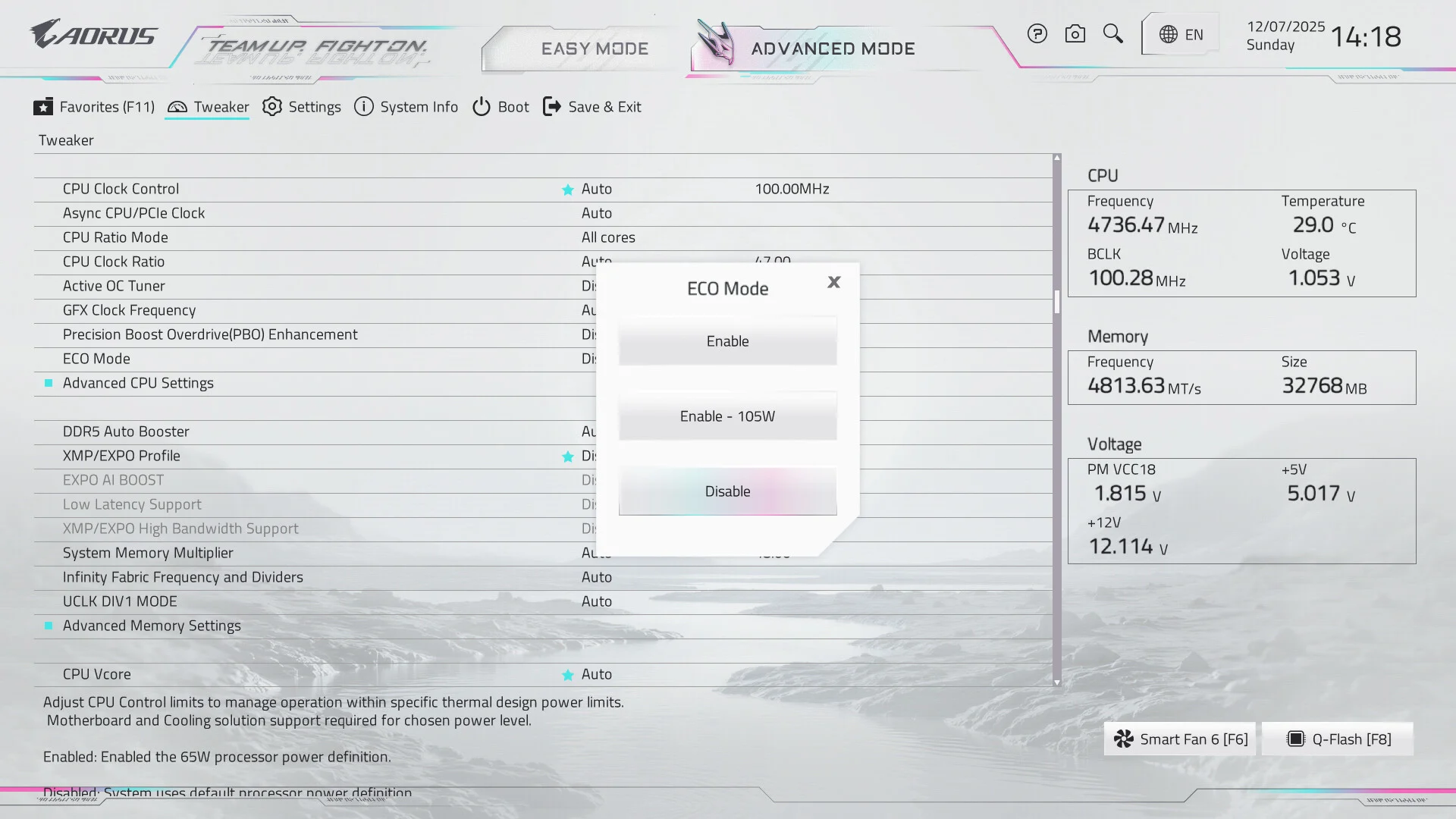
Task: Open the search magnifier icon
Action: (1112, 33)
